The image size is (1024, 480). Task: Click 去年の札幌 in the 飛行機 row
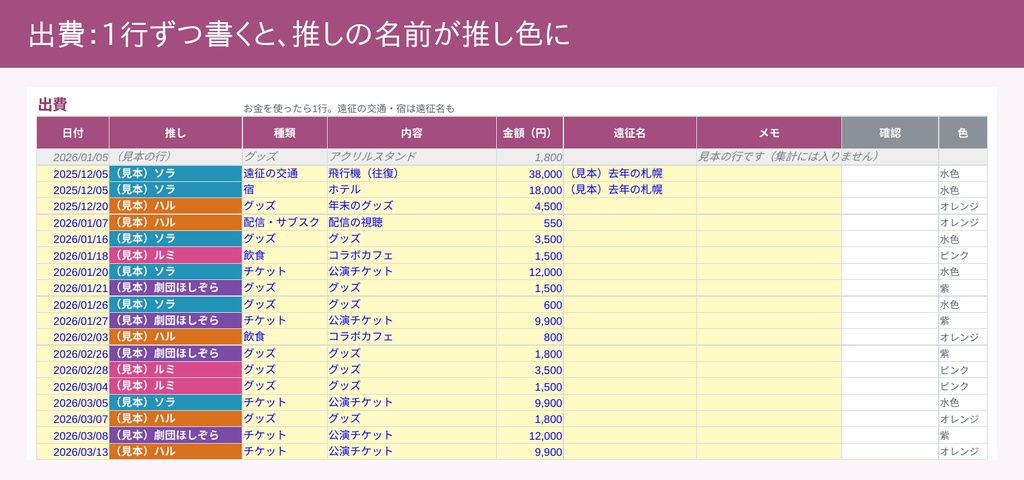(630, 174)
